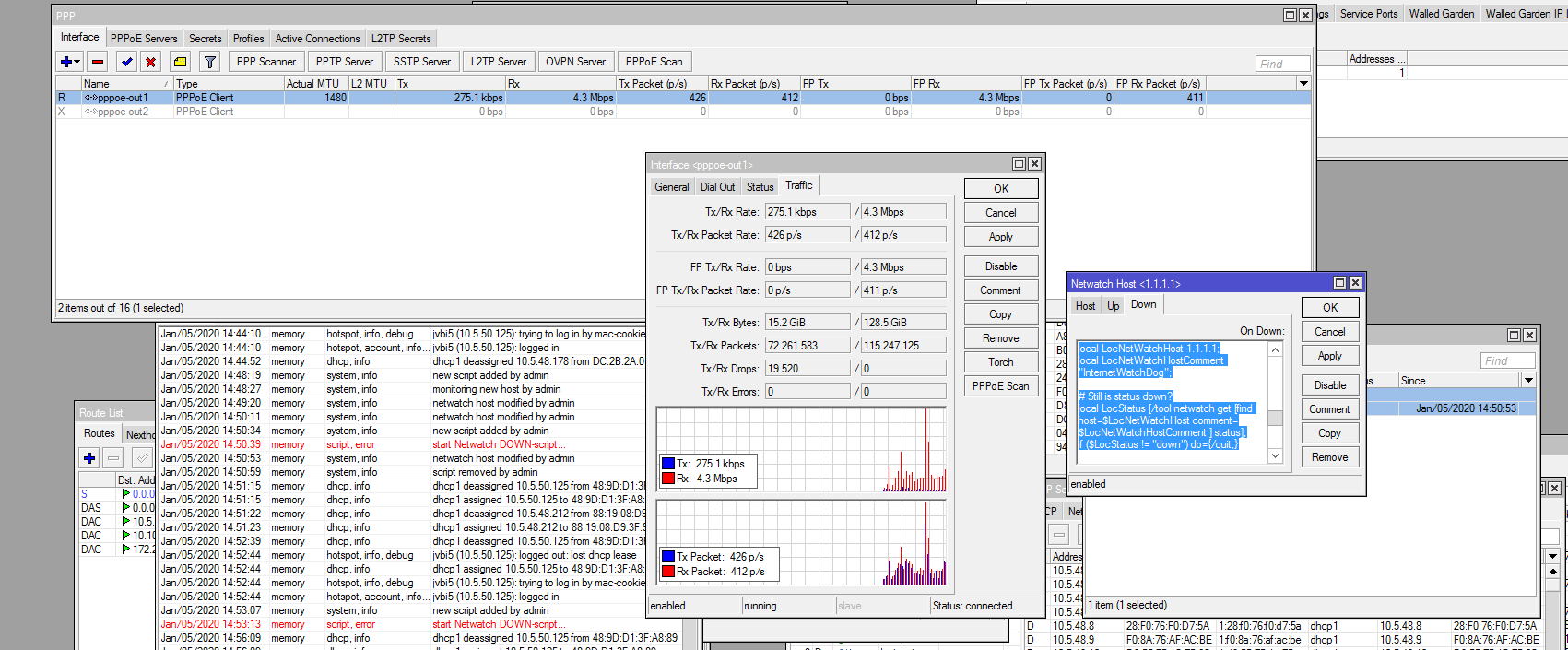The height and width of the screenshot is (650, 1568).
Task: Click the PPTP Server button
Action: [345, 62]
